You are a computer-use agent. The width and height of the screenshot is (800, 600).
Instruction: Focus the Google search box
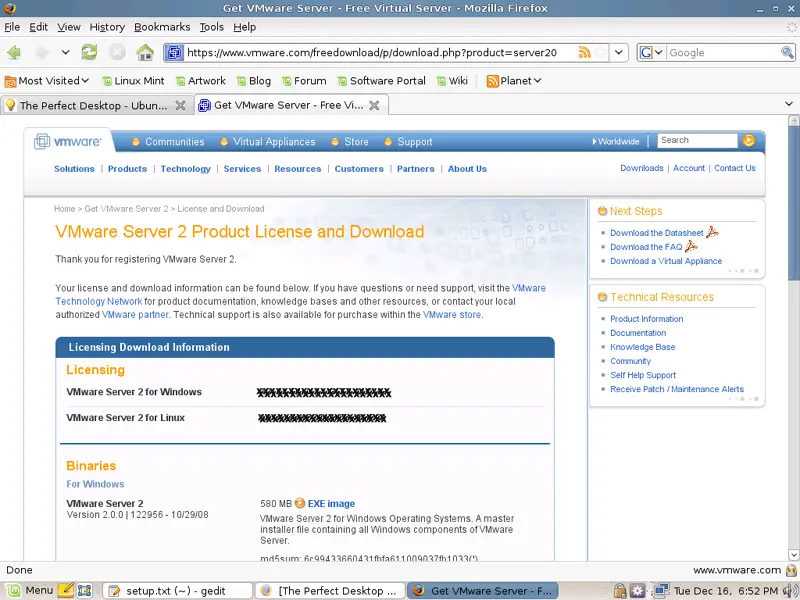coord(723,52)
